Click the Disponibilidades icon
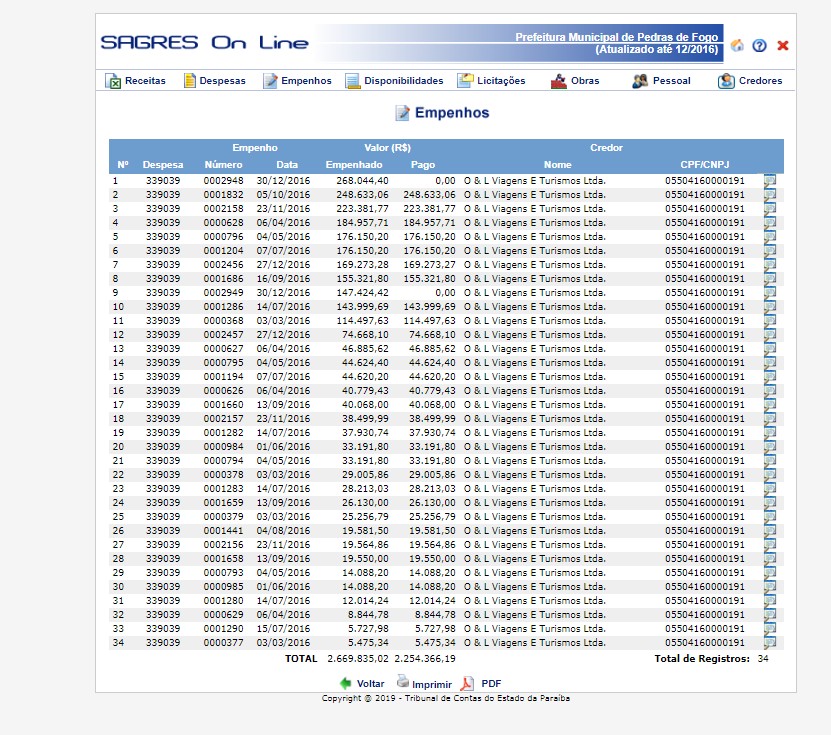 click(x=352, y=81)
